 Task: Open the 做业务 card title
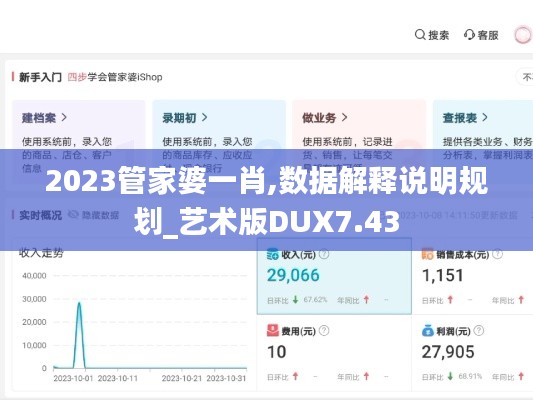319,118
